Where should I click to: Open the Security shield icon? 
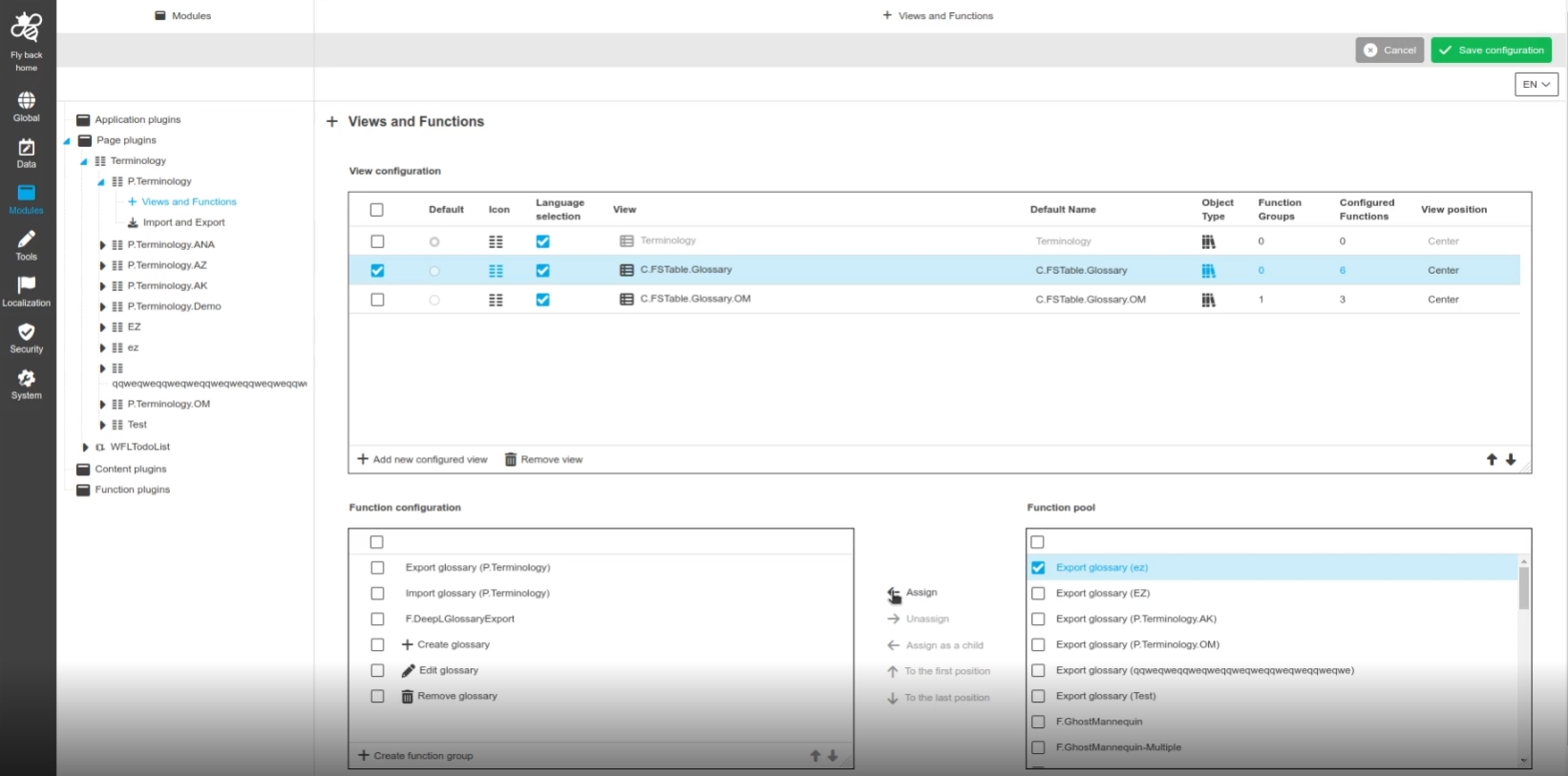[26, 332]
